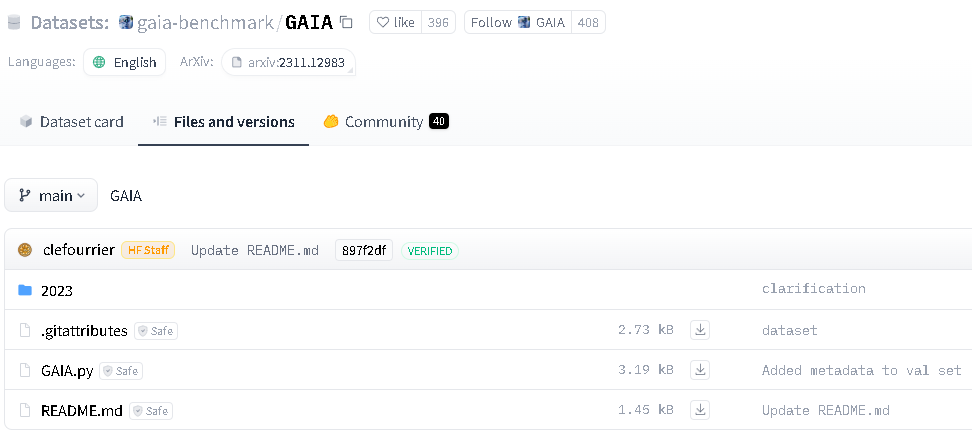Open the 'Added metadata to val set' commit
Image resolution: width=972 pixels, height=430 pixels.
coord(861,371)
